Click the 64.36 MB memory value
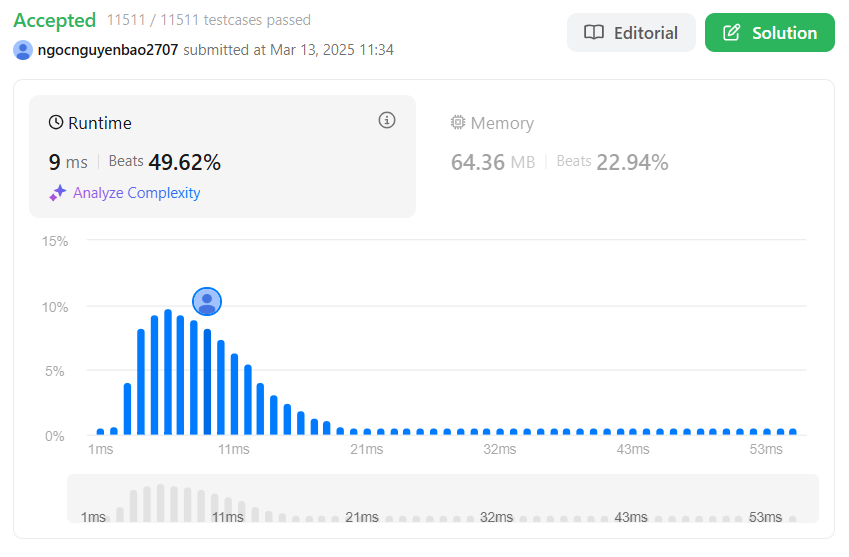 pos(493,162)
